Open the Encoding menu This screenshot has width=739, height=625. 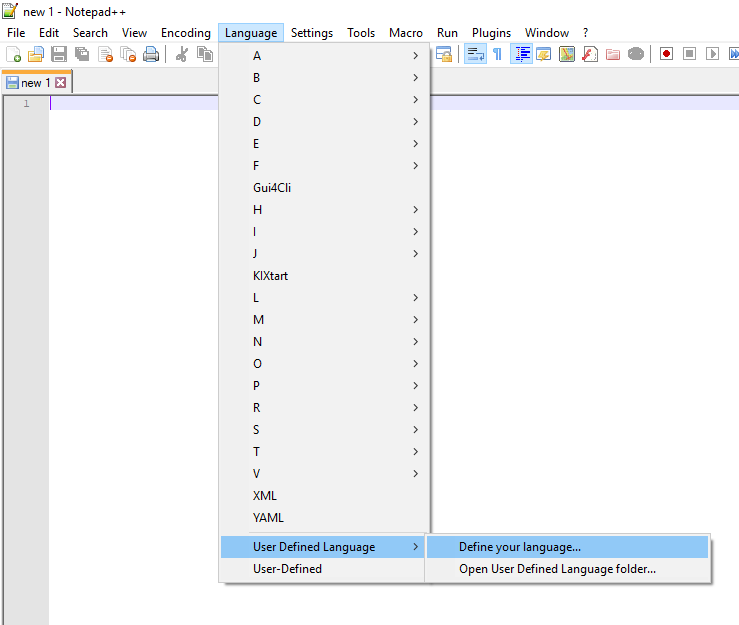186,33
